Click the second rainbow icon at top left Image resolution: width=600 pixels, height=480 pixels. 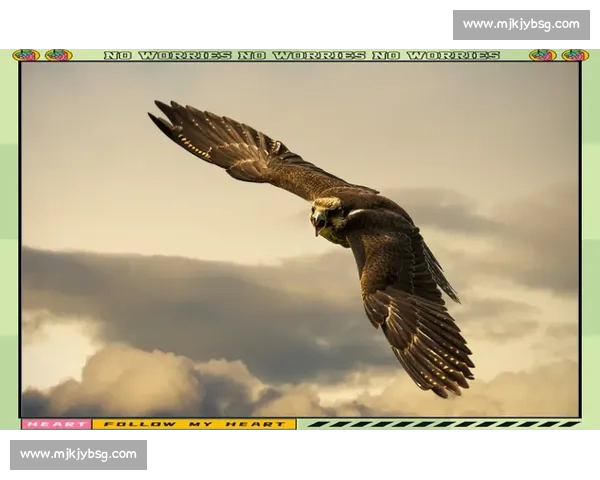tap(58, 55)
